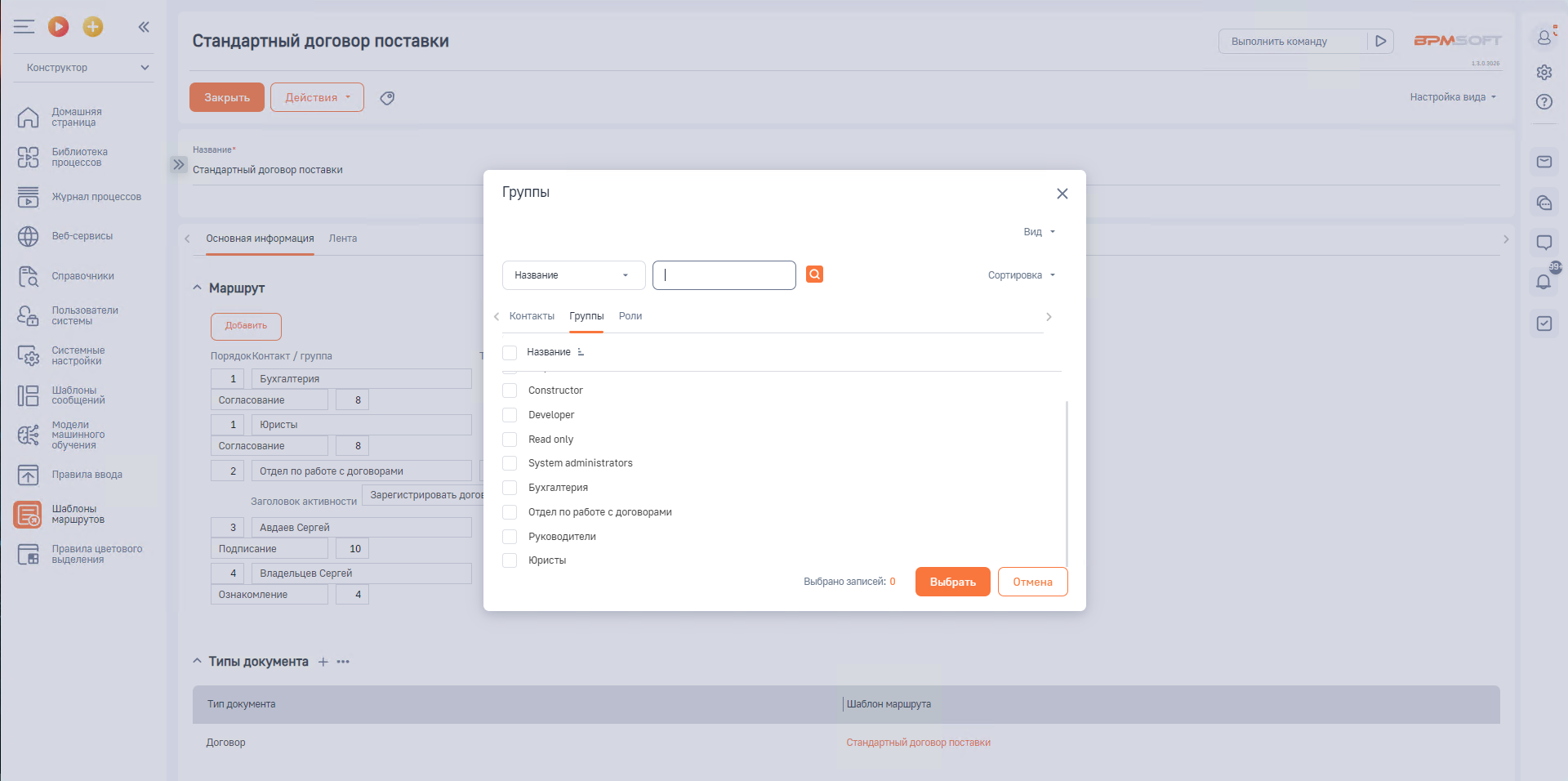The image size is (1568, 781).
Task: Click the group list vertical scrollbar
Action: tap(1067, 482)
